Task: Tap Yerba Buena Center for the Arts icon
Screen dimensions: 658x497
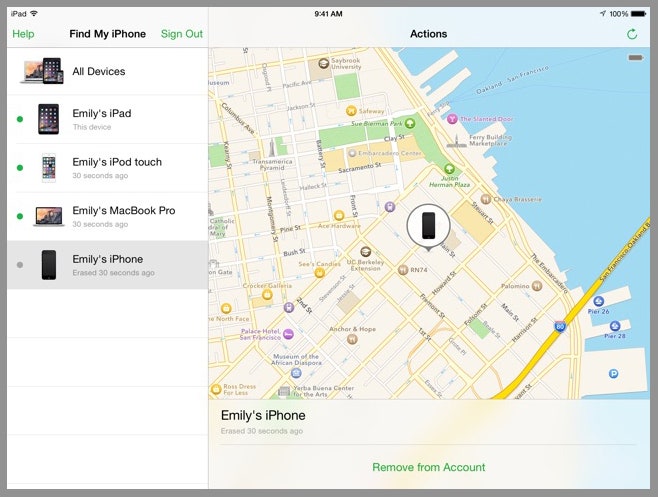Action: (284, 391)
